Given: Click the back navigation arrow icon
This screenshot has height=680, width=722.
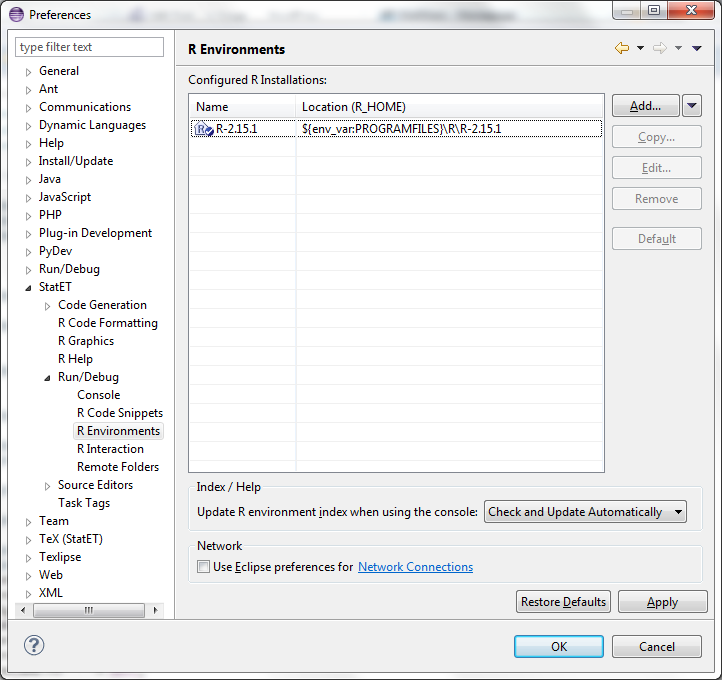Looking at the screenshot, I should (622, 48).
